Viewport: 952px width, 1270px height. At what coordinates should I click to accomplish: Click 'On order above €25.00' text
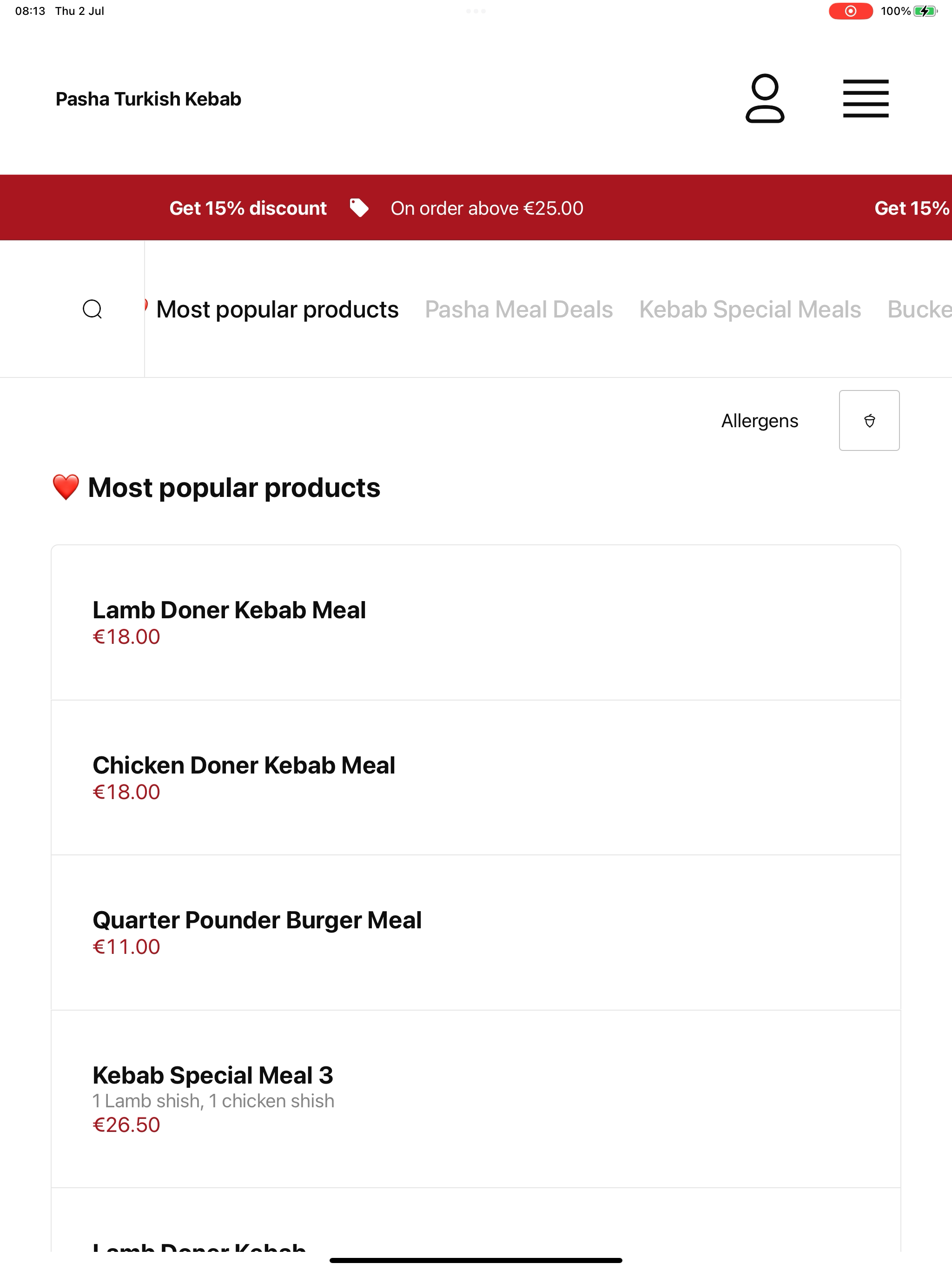(x=487, y=208)
